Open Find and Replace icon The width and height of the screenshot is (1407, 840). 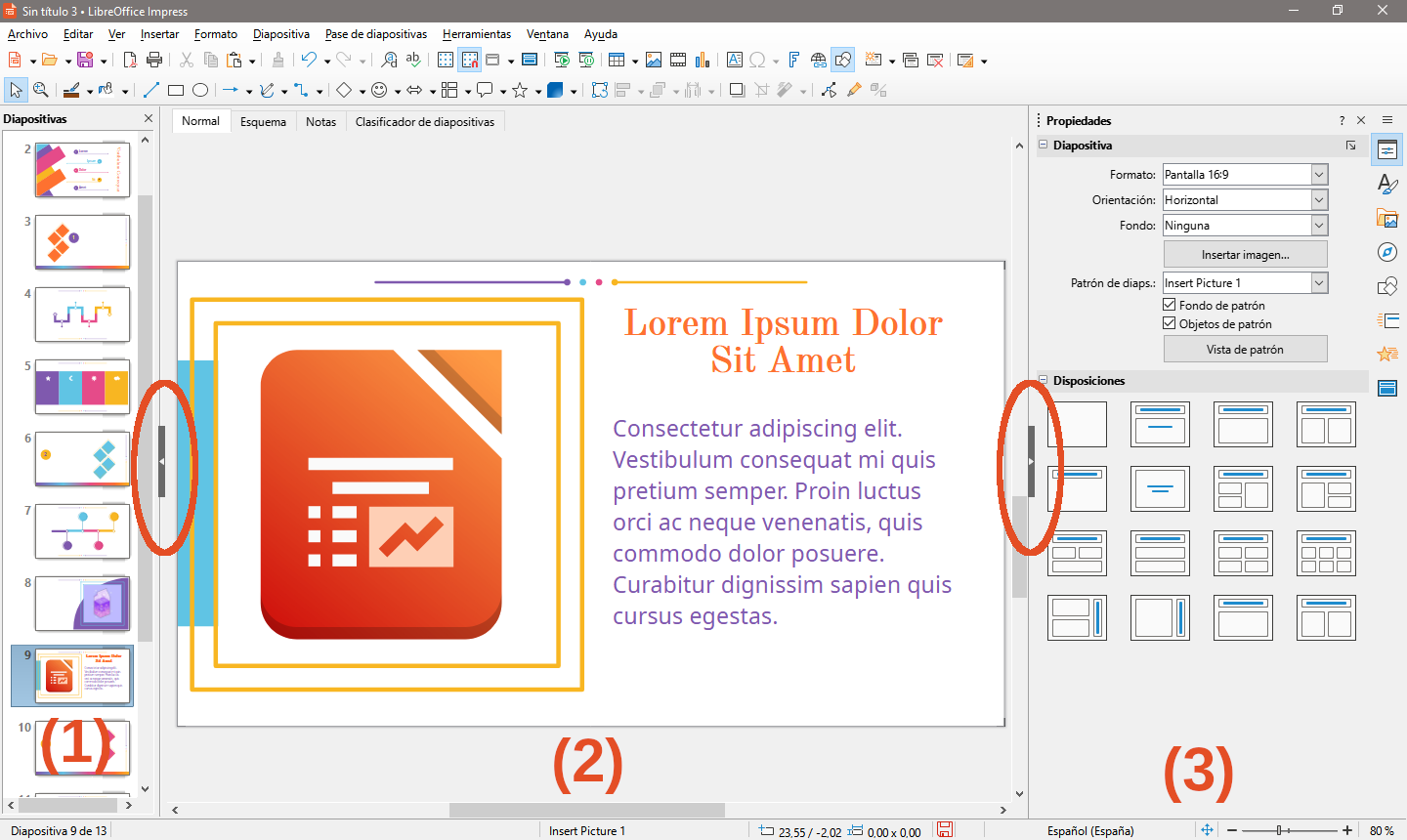389,61
